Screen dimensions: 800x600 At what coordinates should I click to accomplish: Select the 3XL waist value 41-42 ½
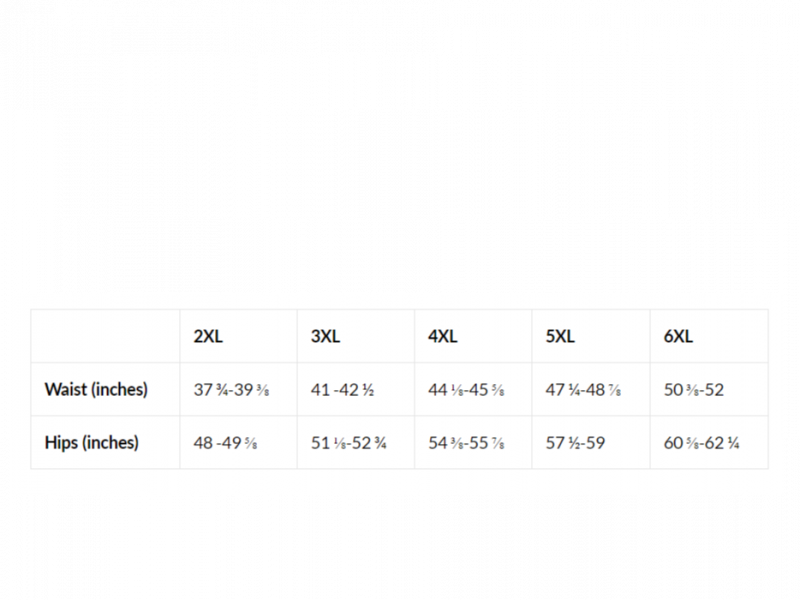[x=343, y=390]
